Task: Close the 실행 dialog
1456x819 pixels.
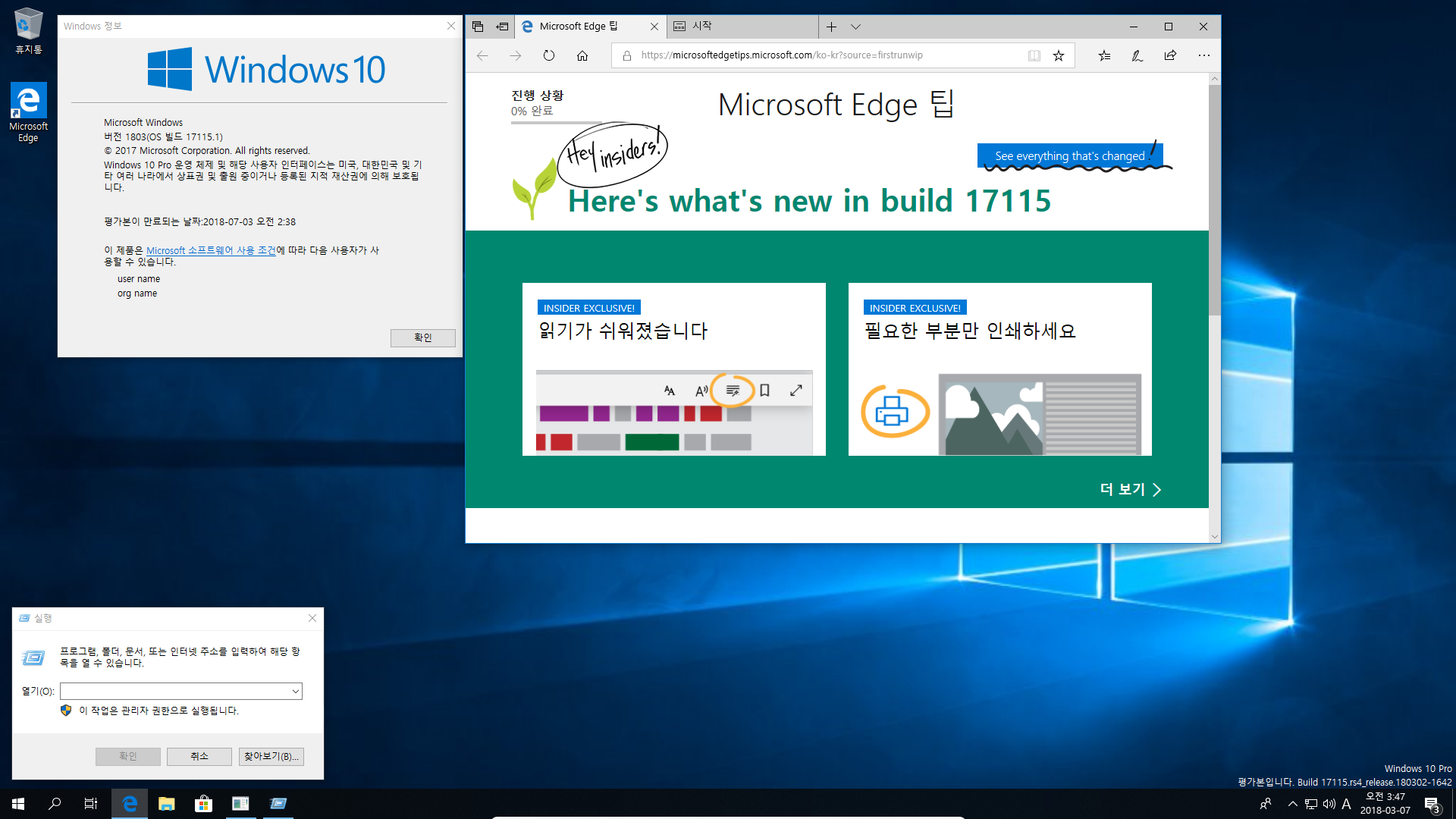Action: tap(312, 618)
